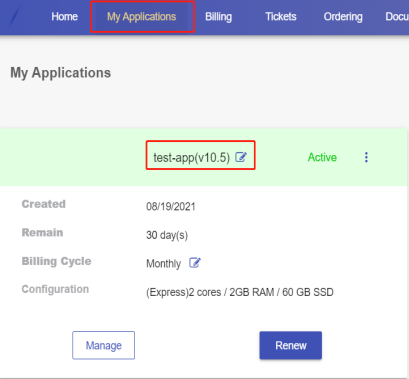The height and width of the screenshot is (379, 409).
Task: Open the three-dot options menu
Action: pyautogui.click(x=366, y=157)
